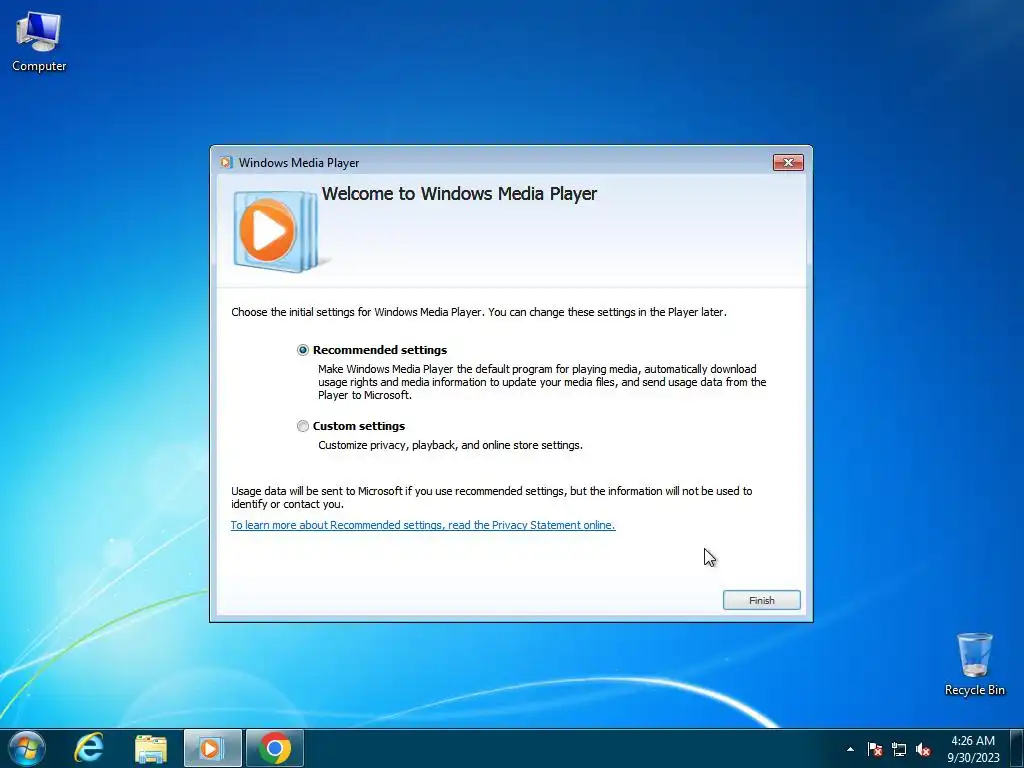
Task: Click the 'Customize privacy, playback, and online store settings.' text
Action: tap(450, 445)
